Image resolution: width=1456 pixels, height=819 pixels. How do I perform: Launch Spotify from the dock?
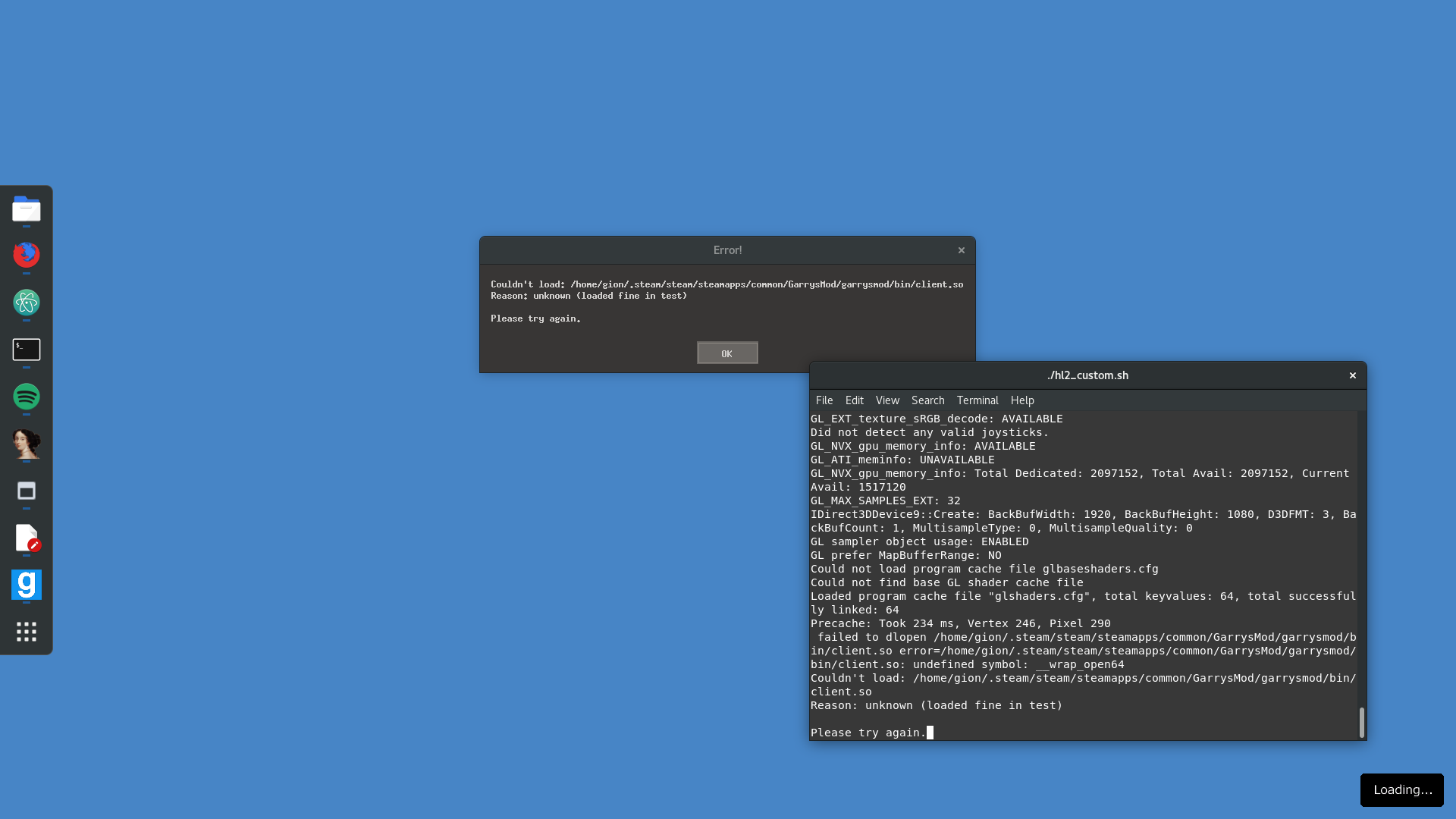click(27, 397)
